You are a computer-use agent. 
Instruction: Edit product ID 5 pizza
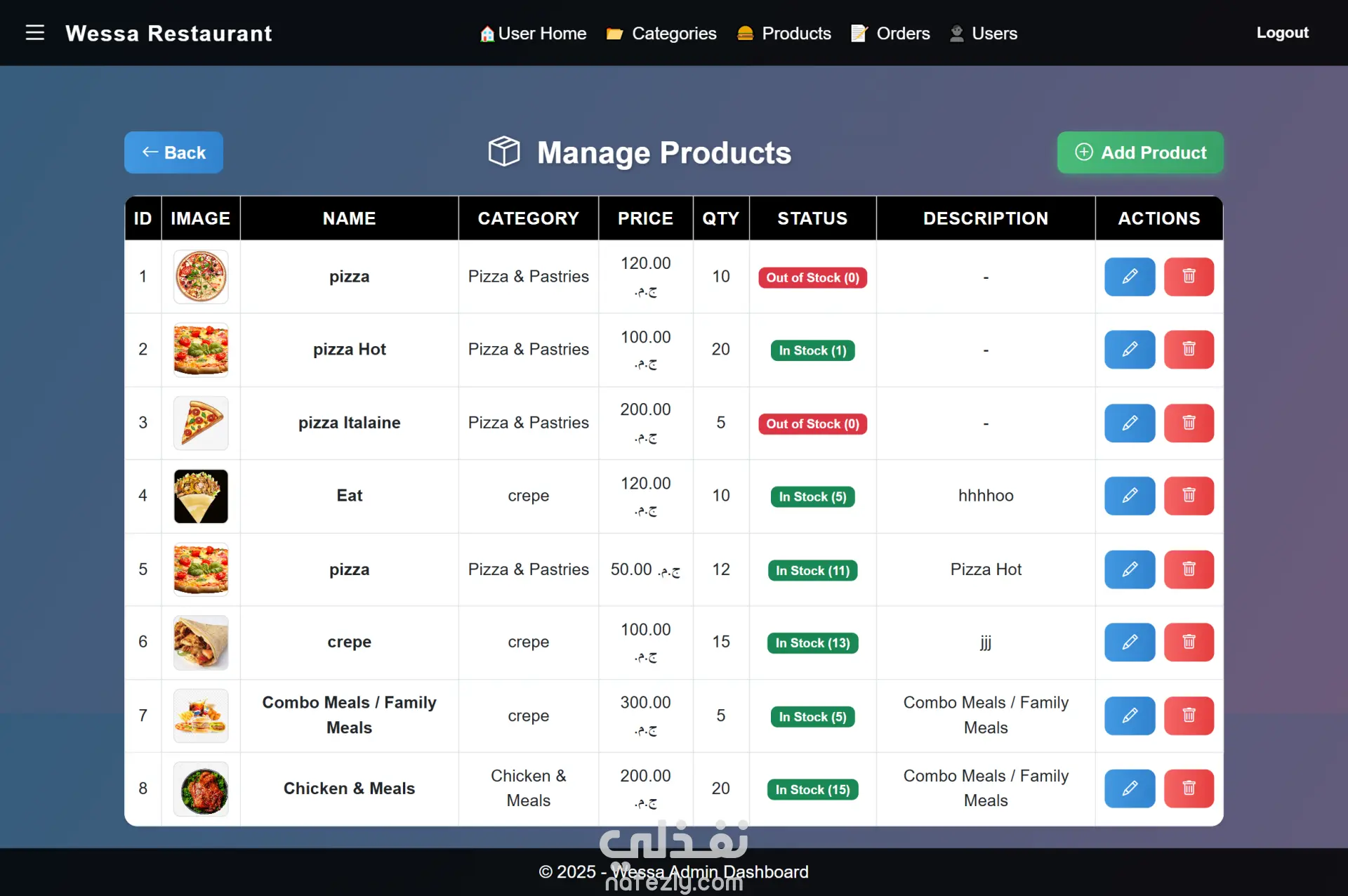1129,569
